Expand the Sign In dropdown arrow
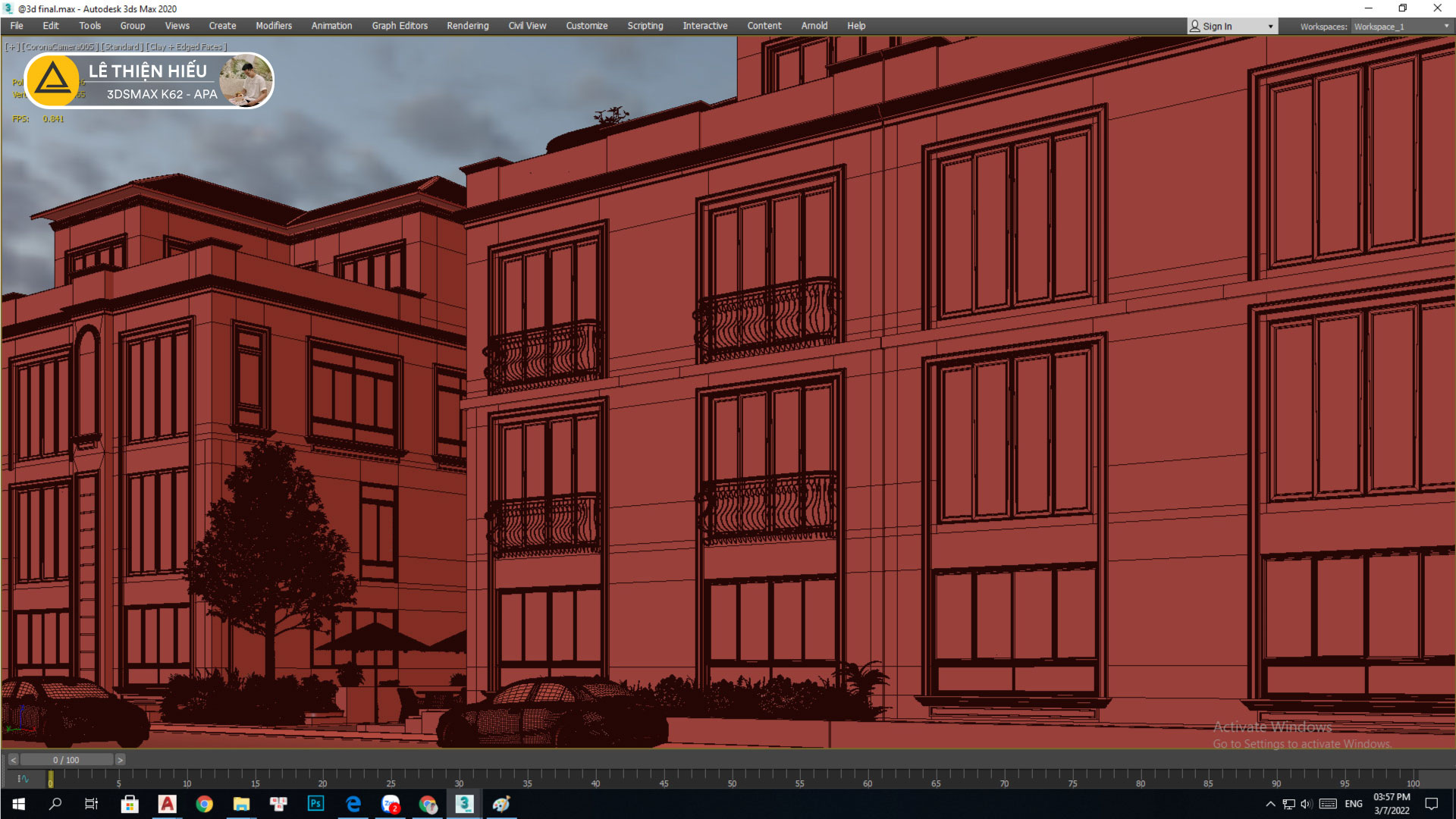Image resolution: width=1456 pixels, height=819 pixels. [1270, 27]
